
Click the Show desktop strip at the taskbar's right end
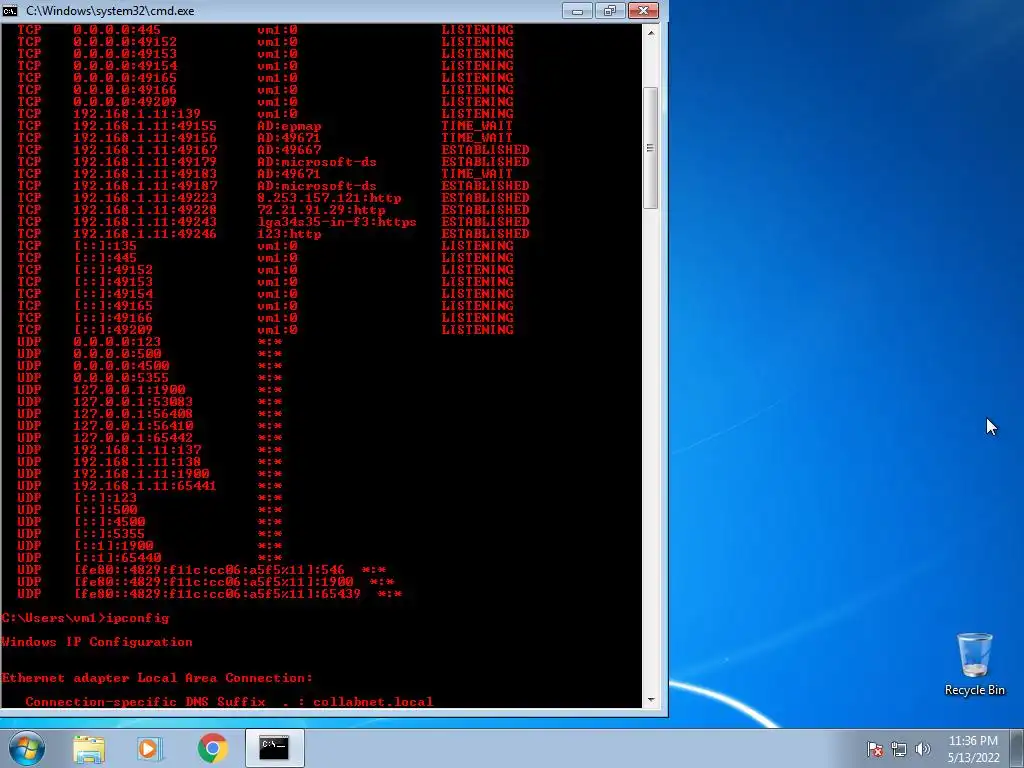pyautogui.click(x=1019, y=748)
